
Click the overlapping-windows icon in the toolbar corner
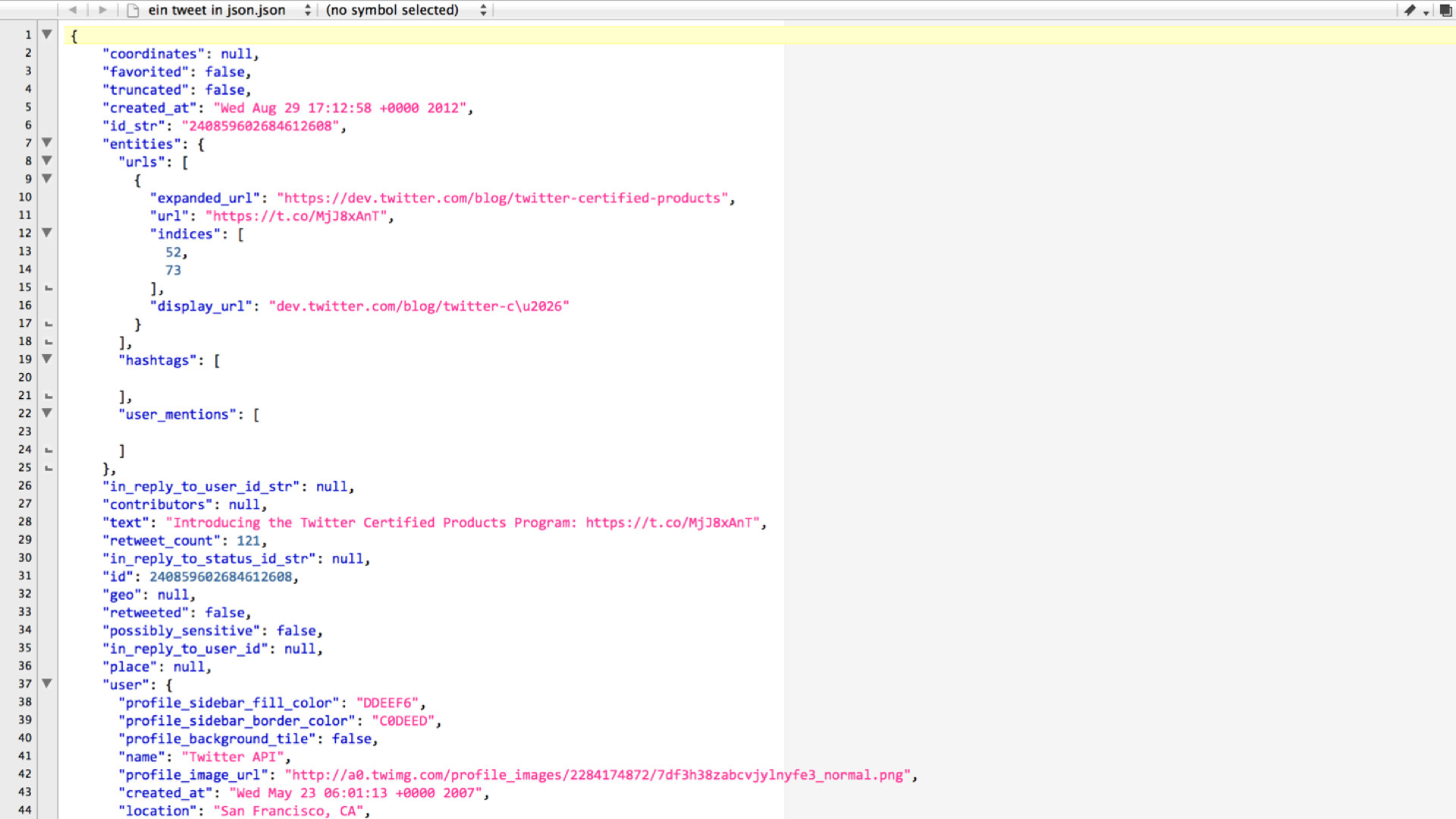click(x=1445, y=10)
